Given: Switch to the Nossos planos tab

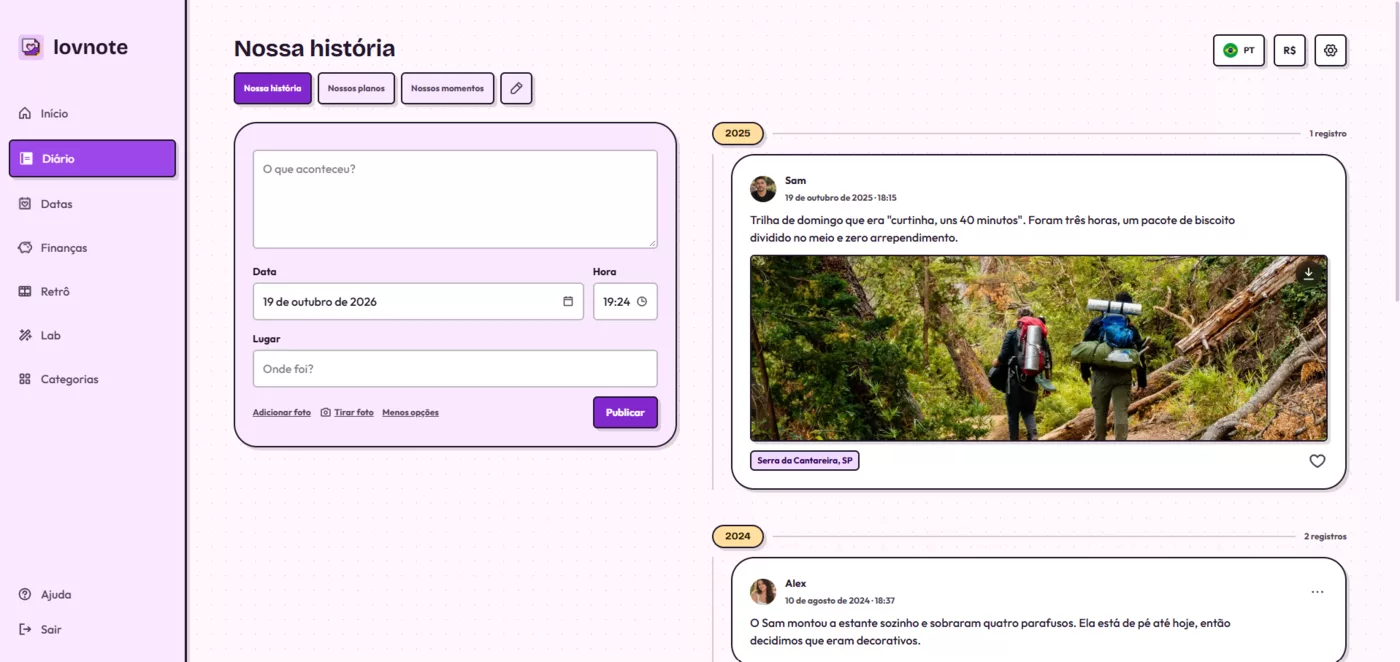Looking at the screenshot, I should tap(356, 88).
